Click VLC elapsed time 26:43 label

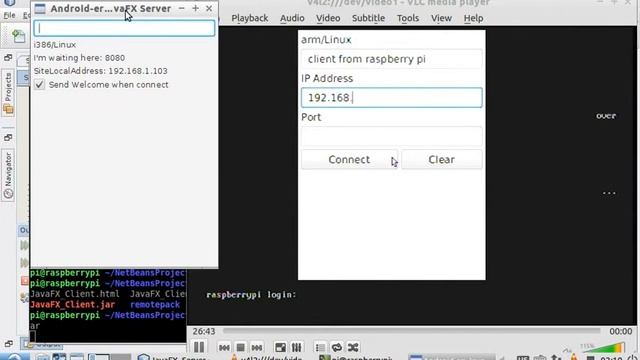204,331
